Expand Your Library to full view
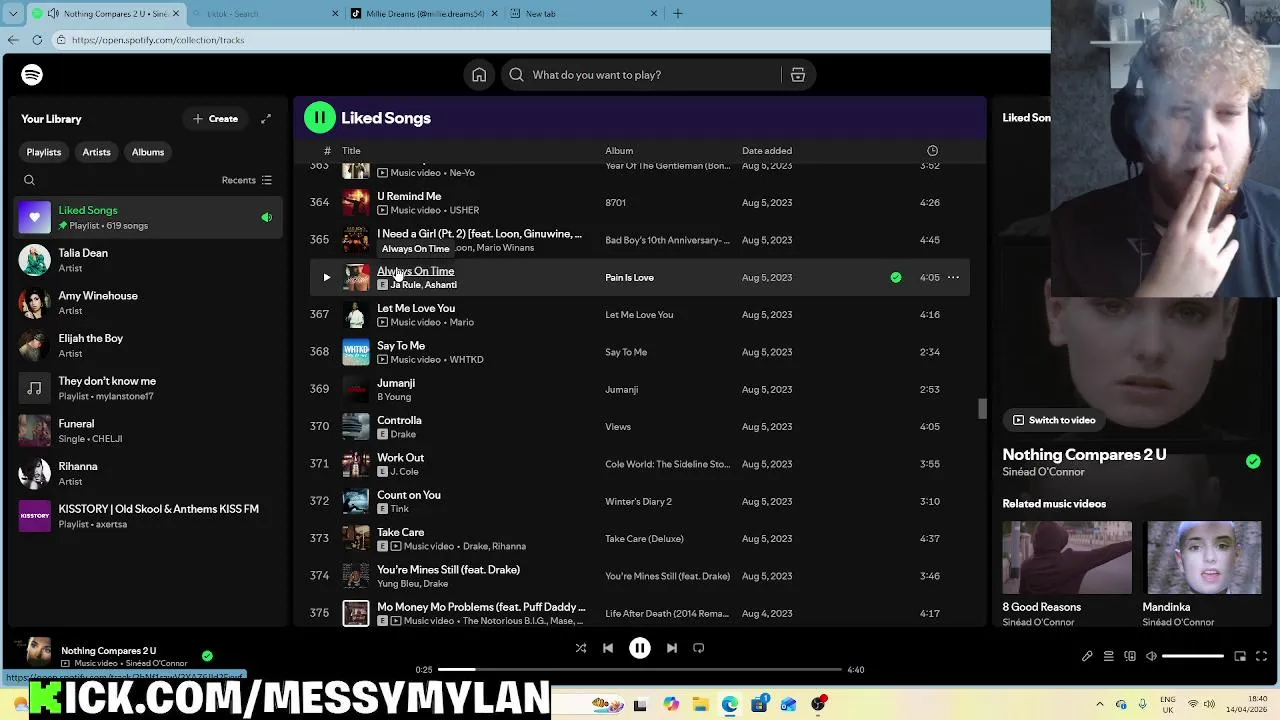 click(266, 119)
